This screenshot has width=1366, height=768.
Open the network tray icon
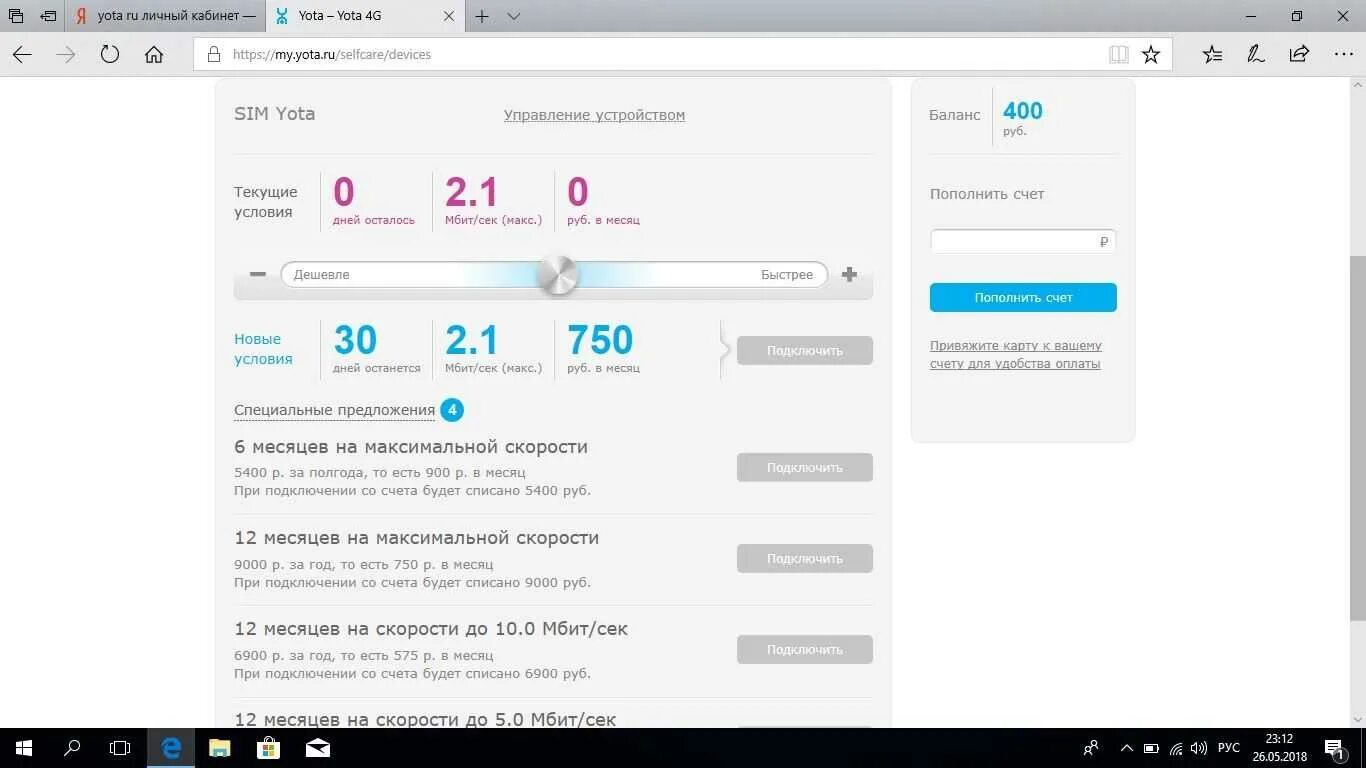[1176, 748]
